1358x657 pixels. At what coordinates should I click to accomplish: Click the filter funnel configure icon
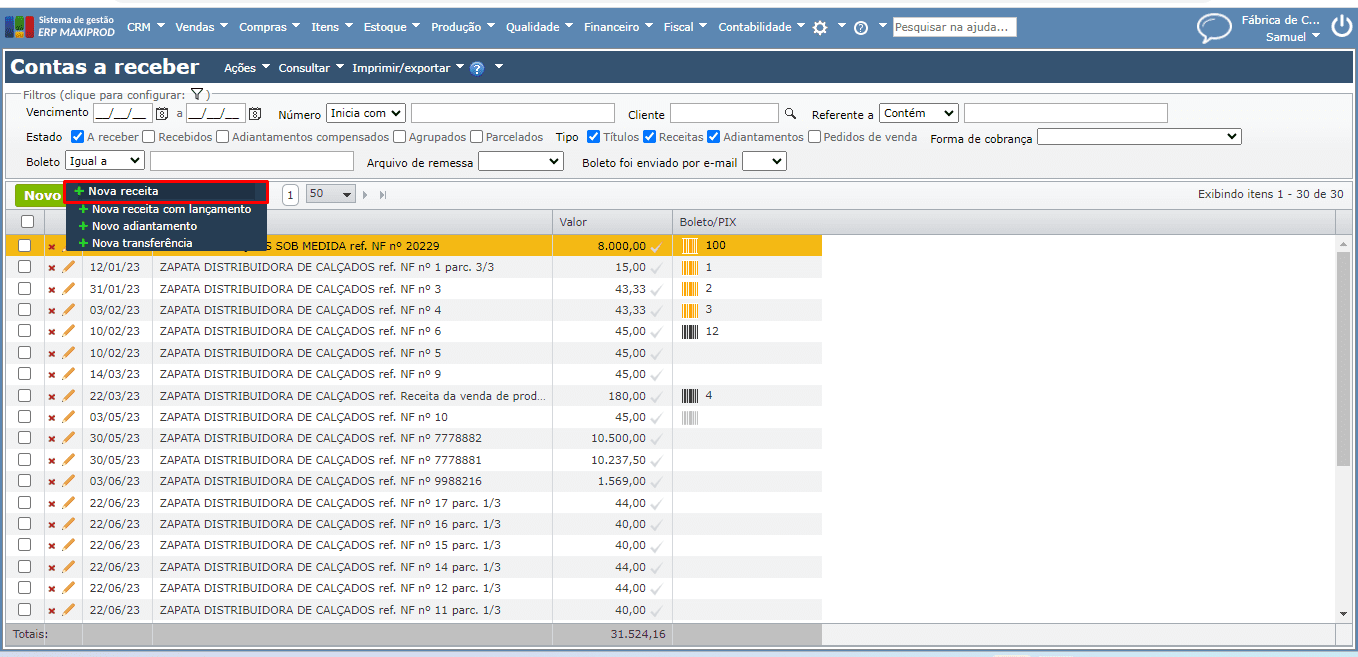pos(197,94)
